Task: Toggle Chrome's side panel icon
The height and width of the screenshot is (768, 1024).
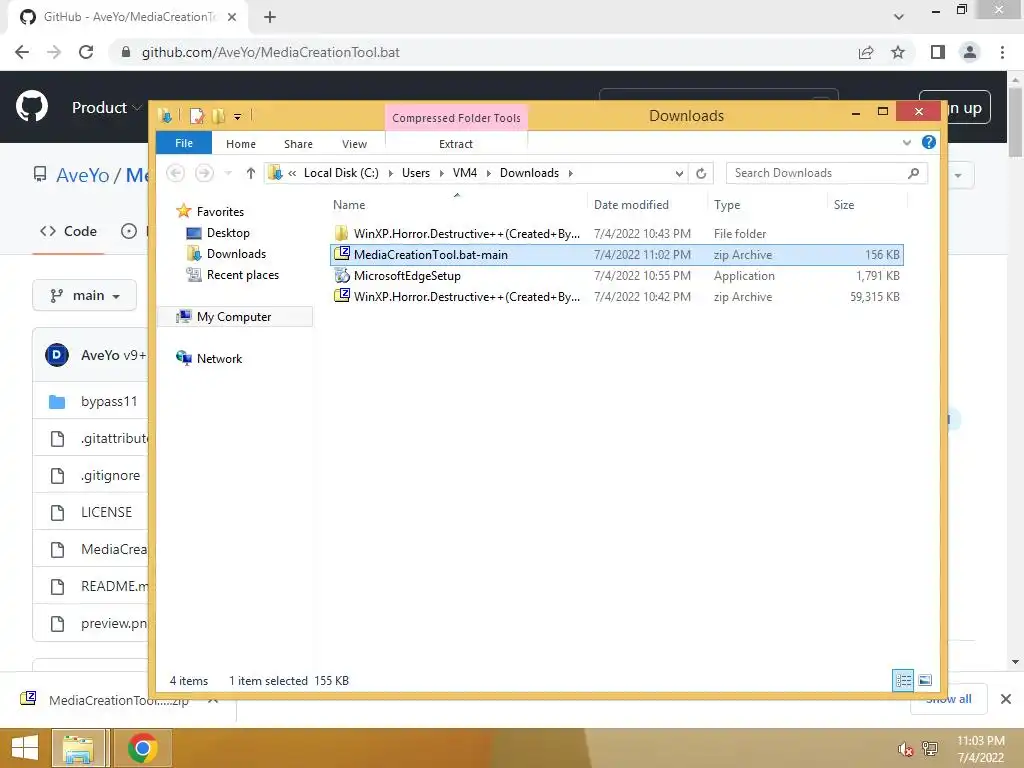Action: coord(937,52)
